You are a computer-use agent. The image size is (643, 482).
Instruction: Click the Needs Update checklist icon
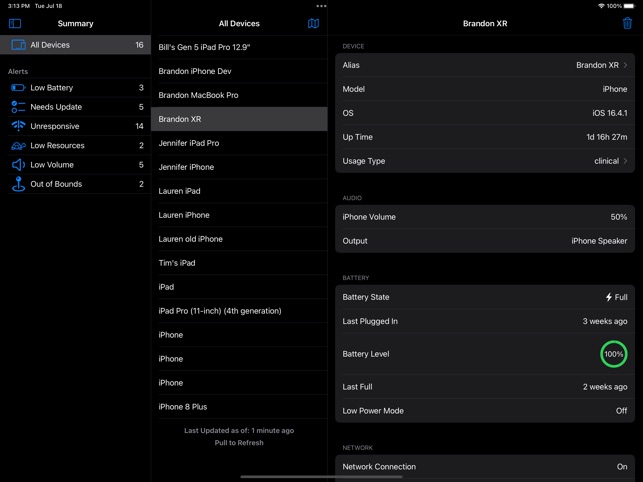tap(18, 107)
